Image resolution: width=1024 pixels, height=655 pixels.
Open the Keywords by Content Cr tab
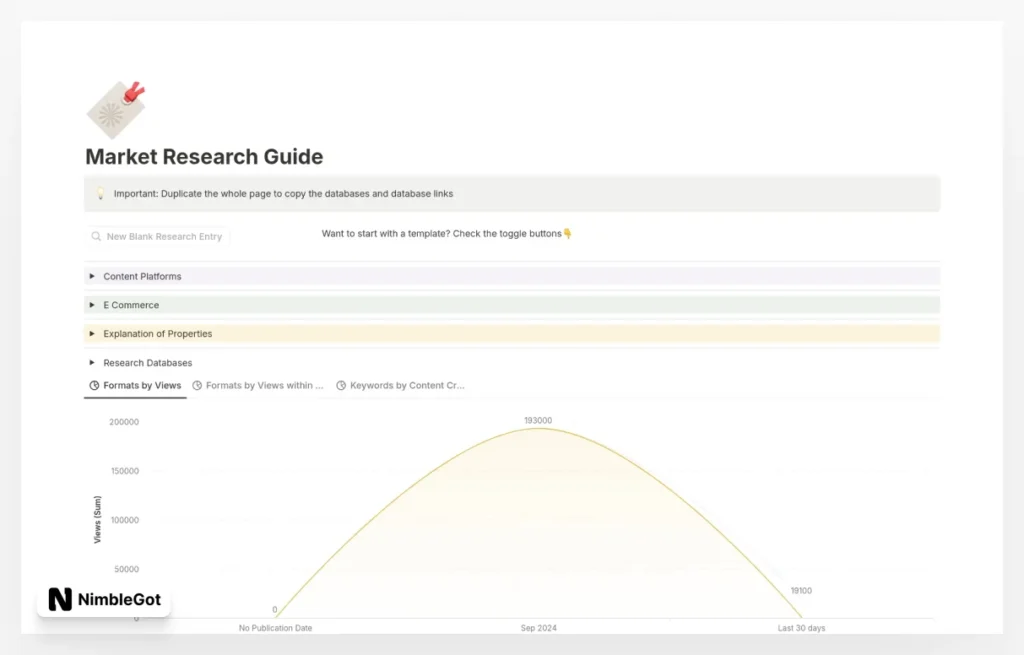click(405, 385)
